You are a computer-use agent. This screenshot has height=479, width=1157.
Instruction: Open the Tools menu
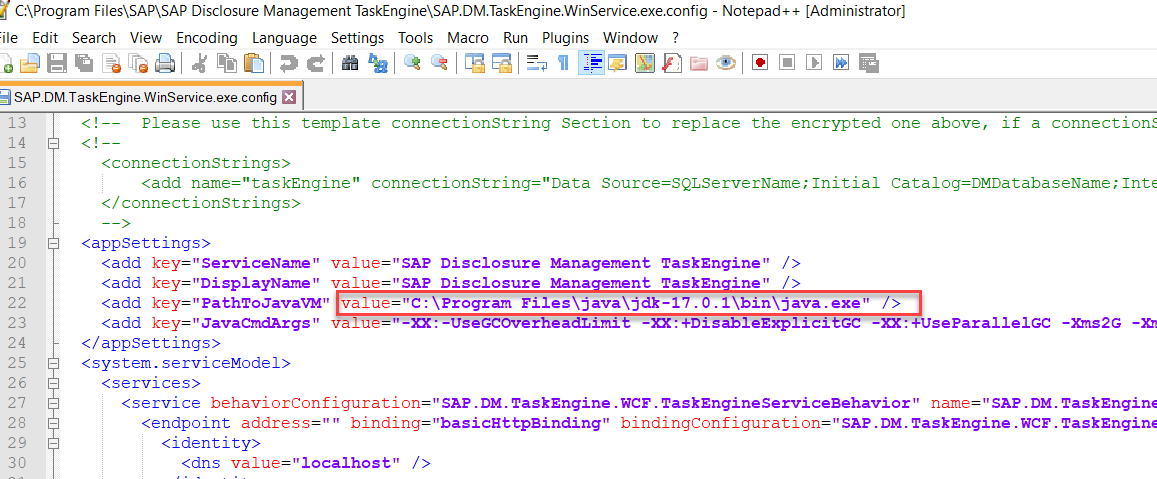coord(415,38)
